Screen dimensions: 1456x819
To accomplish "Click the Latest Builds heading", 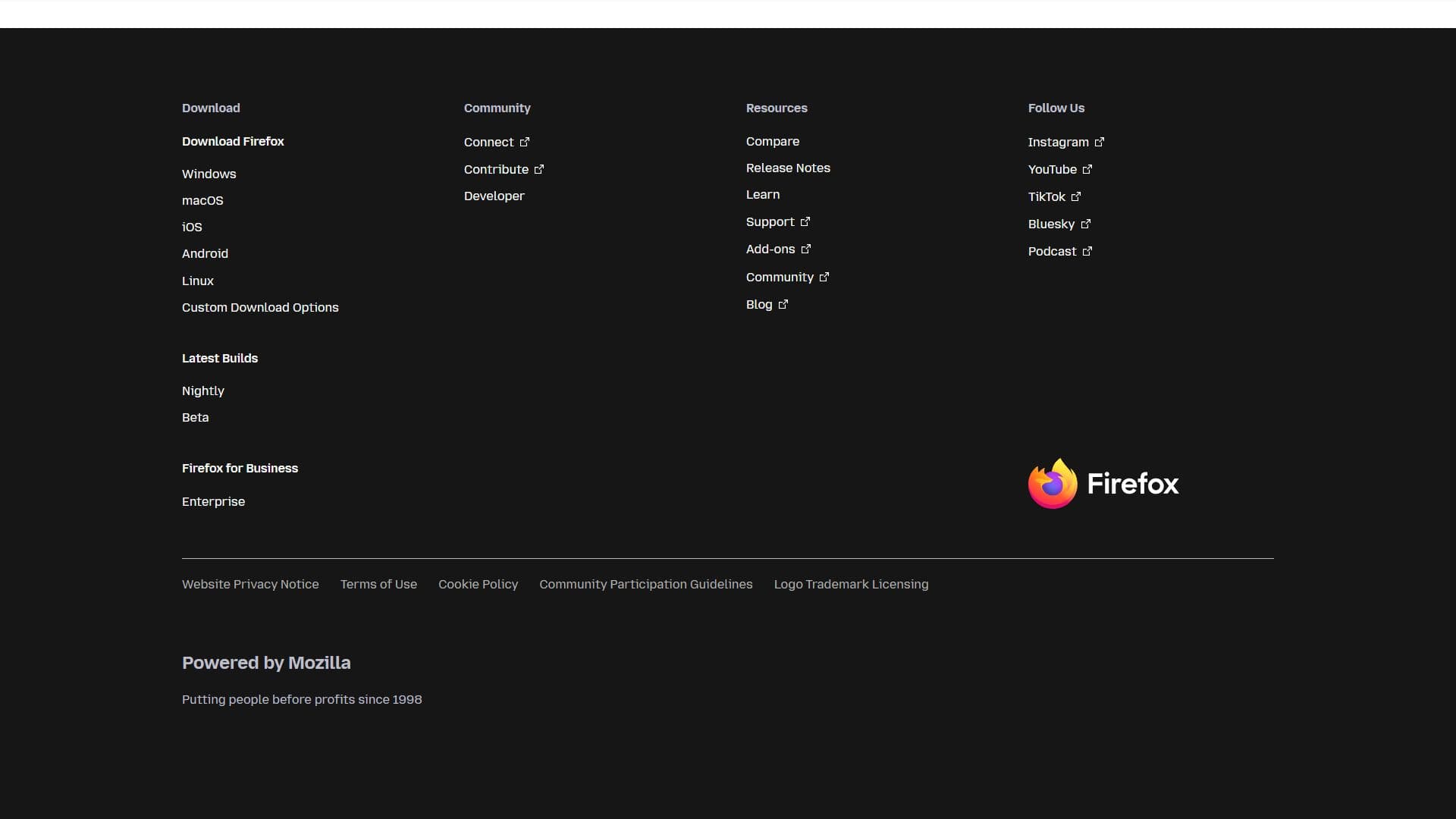I will (220, 358).
